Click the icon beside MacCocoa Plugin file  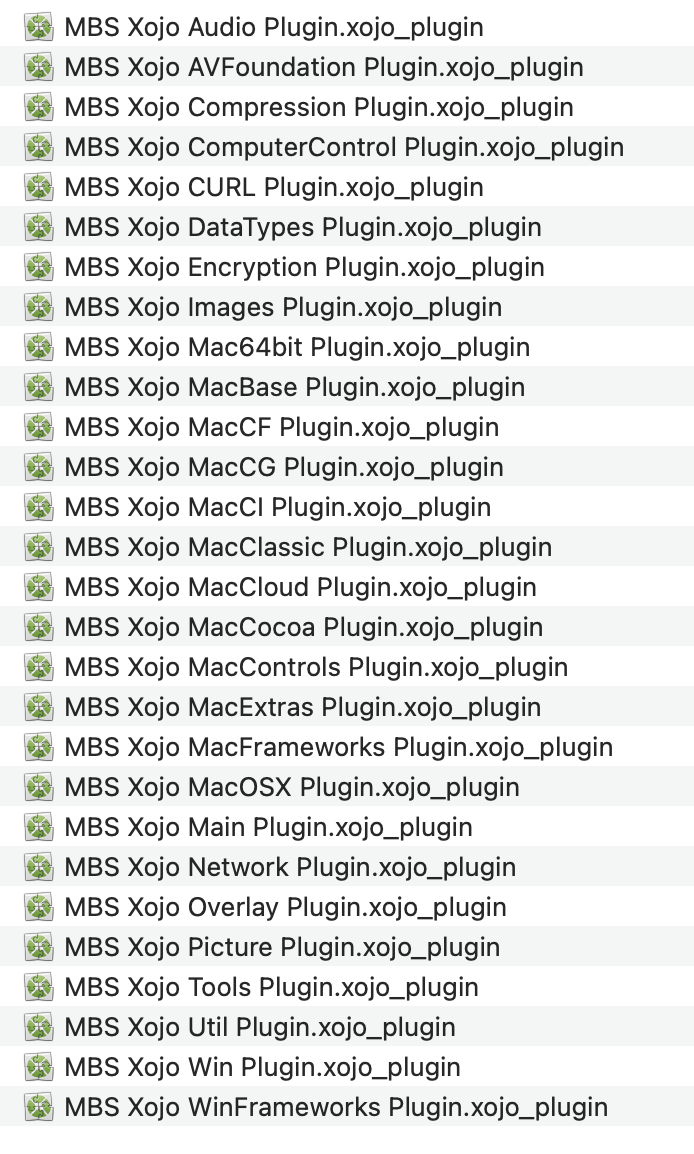(x=38, y=627)
